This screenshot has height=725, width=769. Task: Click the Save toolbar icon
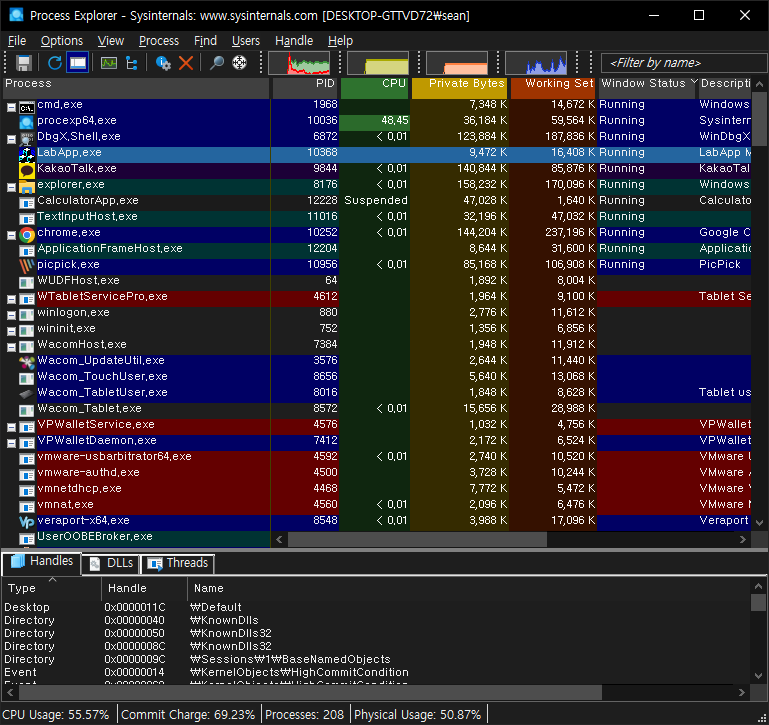tap(23, 63)
